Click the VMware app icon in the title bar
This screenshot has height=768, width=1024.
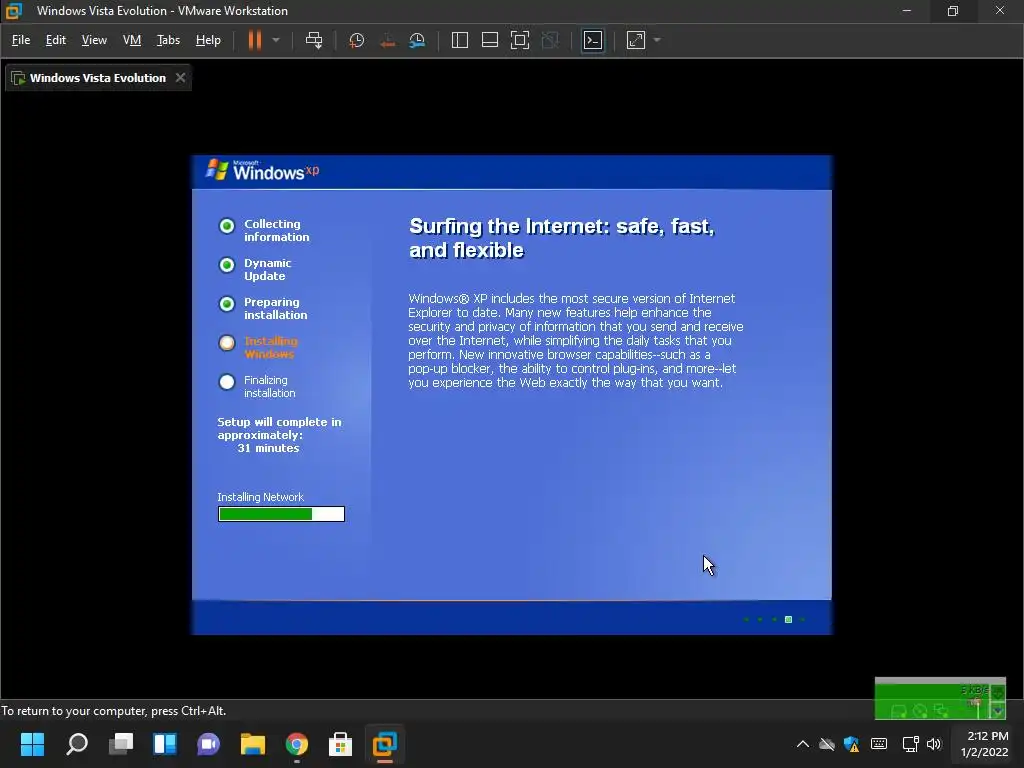14,11
